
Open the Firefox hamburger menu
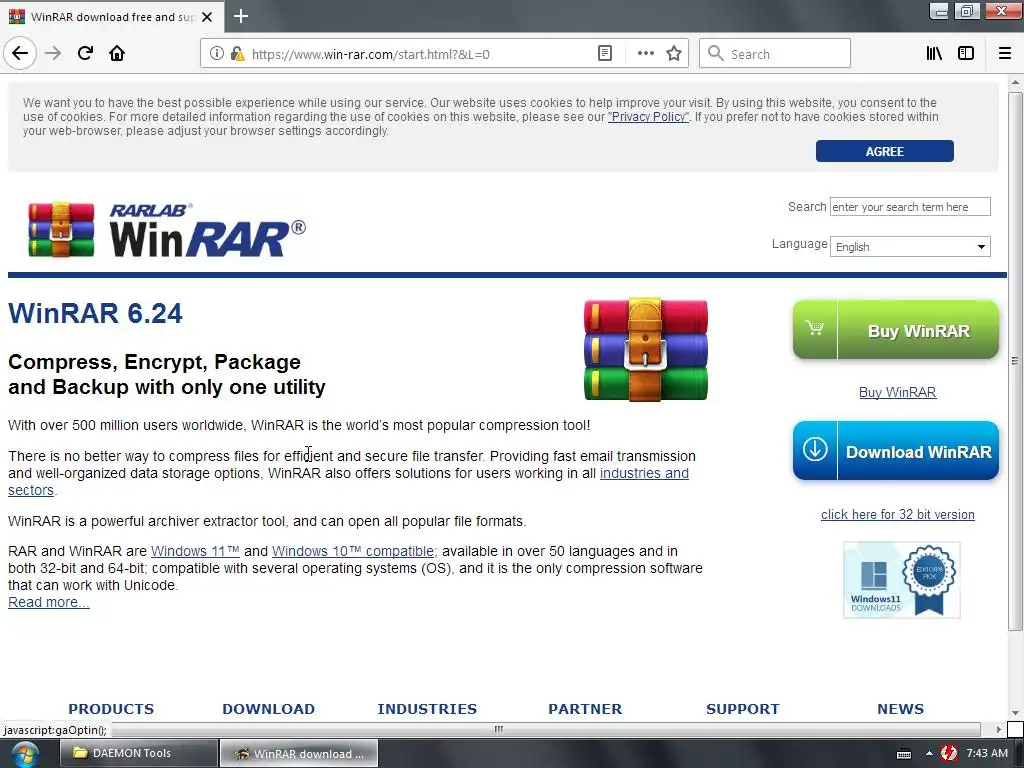click(x=1005, y=54)
